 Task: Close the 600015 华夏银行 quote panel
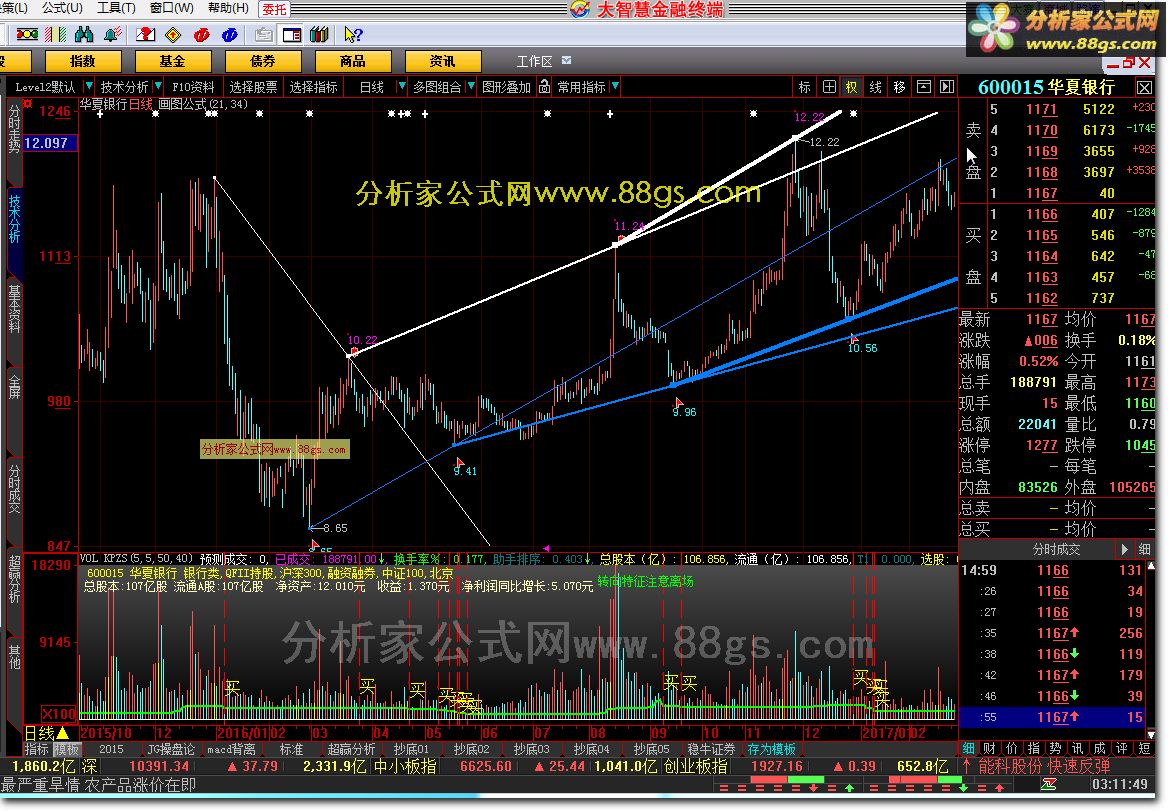(1144, 88)
